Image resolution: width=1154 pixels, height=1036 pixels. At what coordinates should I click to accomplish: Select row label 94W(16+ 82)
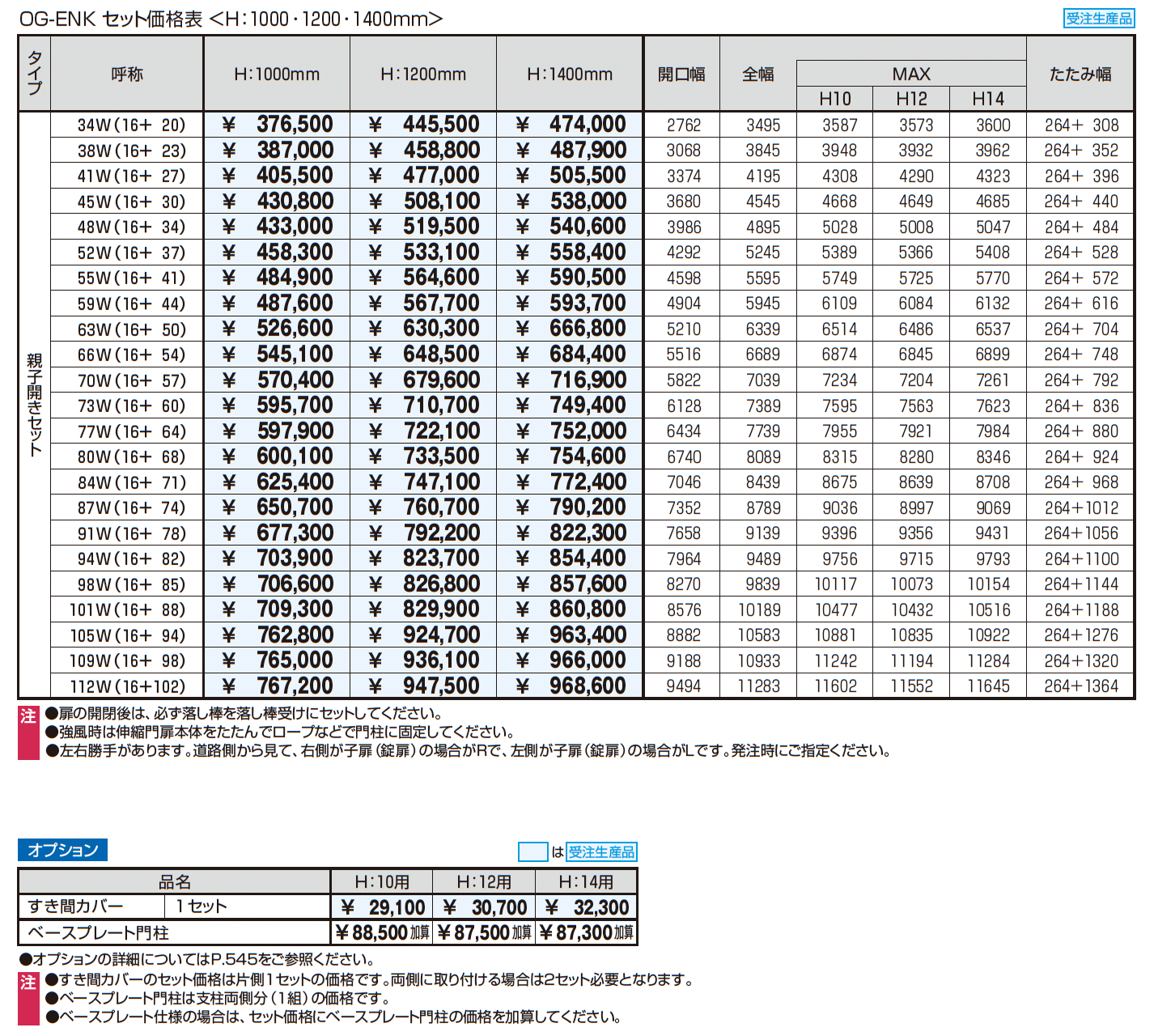coord(131,558)
